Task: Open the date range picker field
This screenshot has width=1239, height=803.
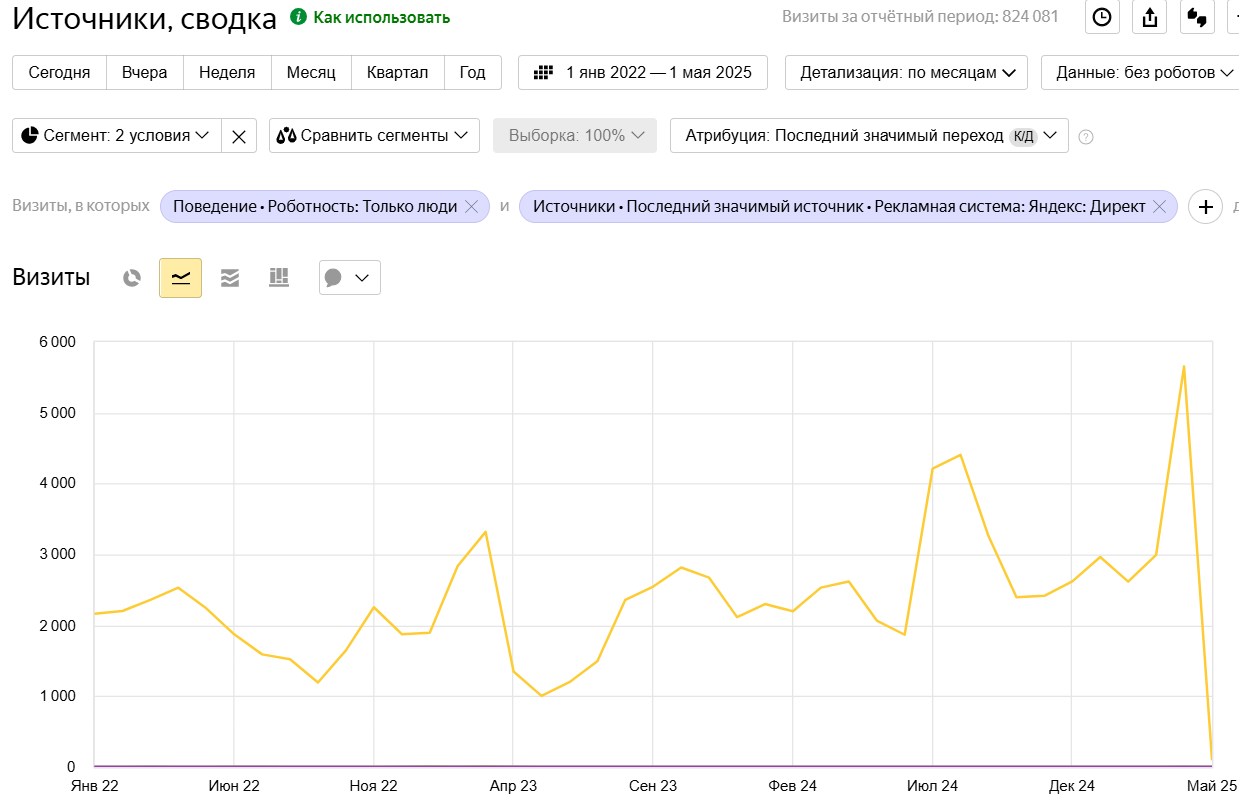Action: 643,72
